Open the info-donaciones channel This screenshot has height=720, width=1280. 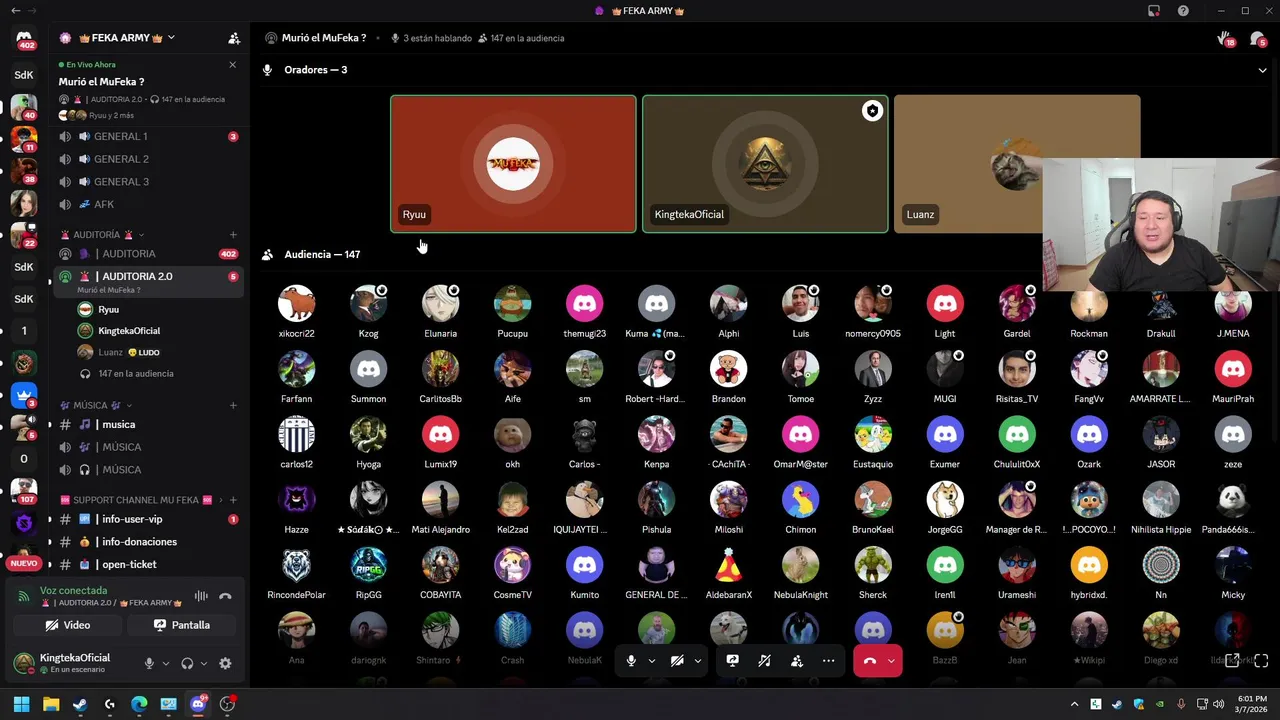pyautogui.click(x=148, y=542)
